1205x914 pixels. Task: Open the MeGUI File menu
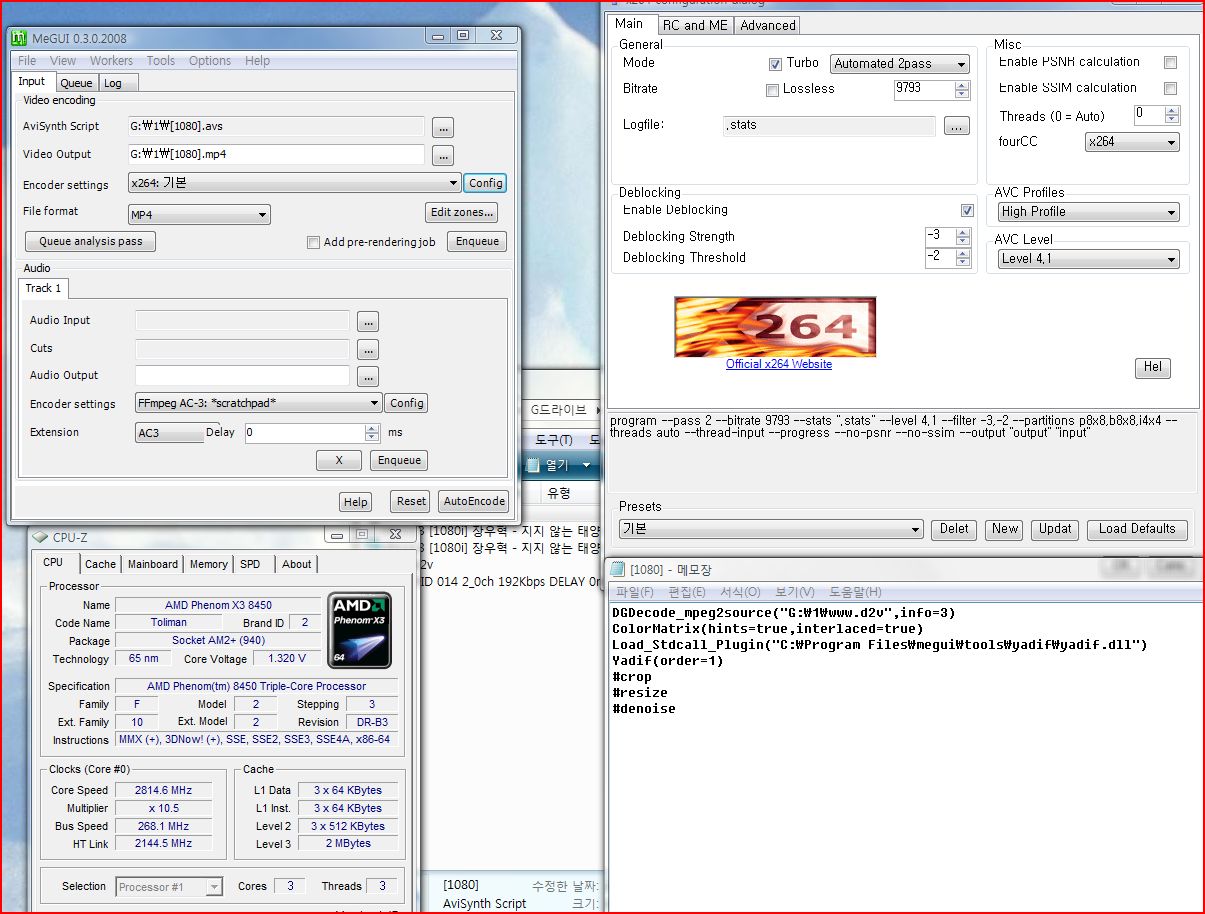pos(27,61)
